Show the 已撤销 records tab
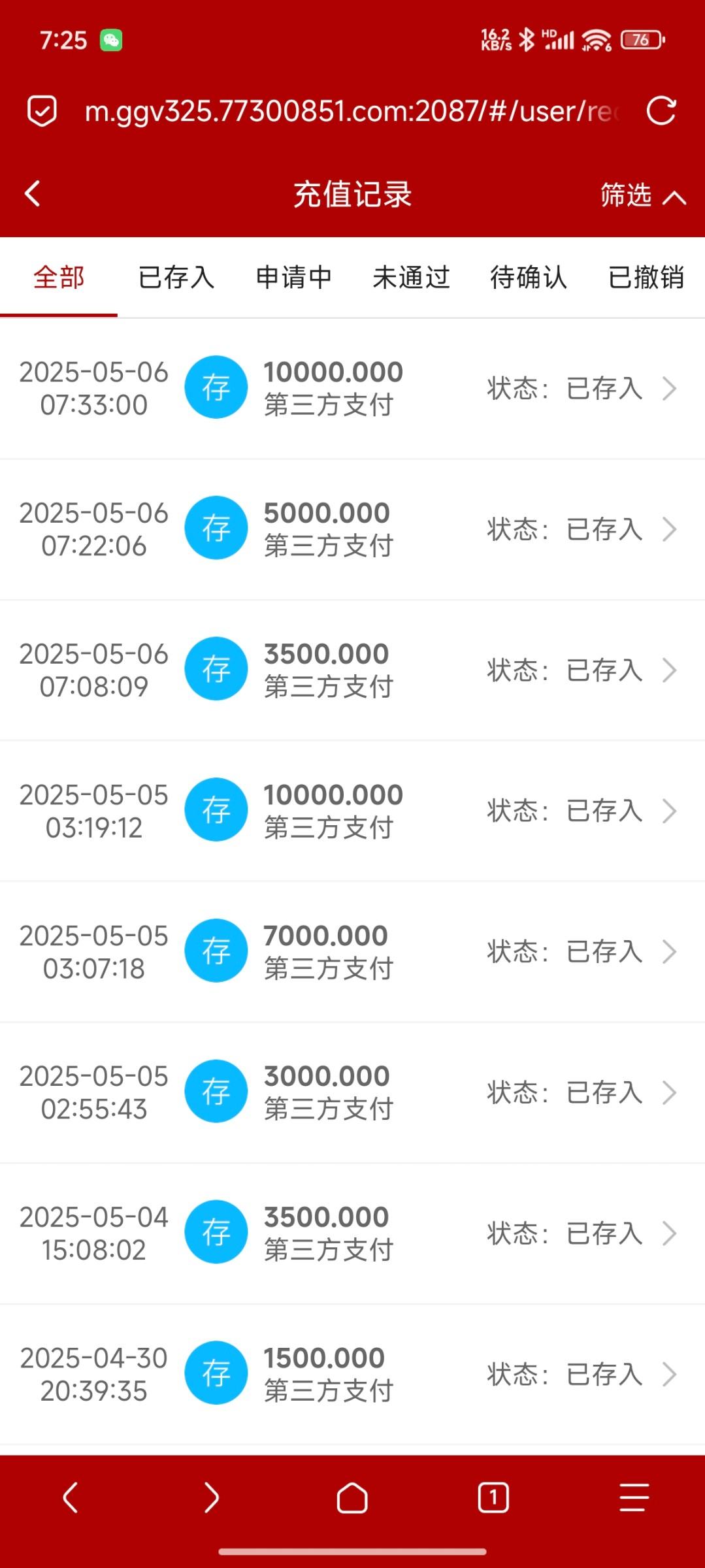This screenshot has height=1568, width=705. pyautogui.click(x=646, y=278)
